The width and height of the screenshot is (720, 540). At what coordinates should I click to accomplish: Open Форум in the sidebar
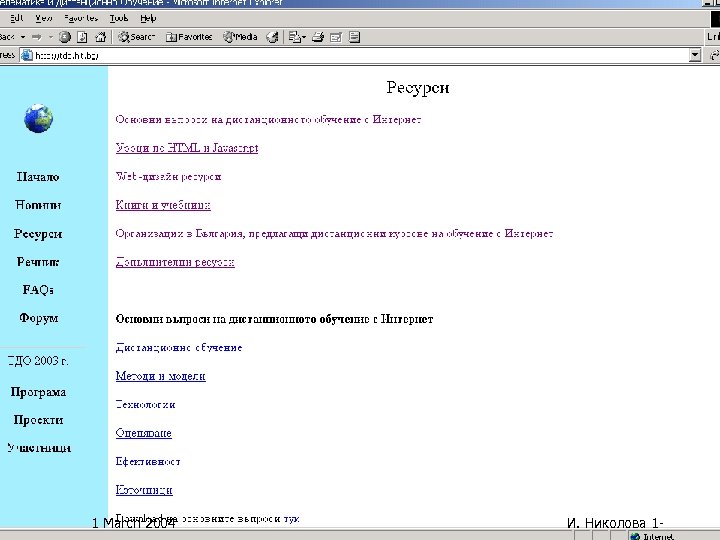[x=39, y=318]
